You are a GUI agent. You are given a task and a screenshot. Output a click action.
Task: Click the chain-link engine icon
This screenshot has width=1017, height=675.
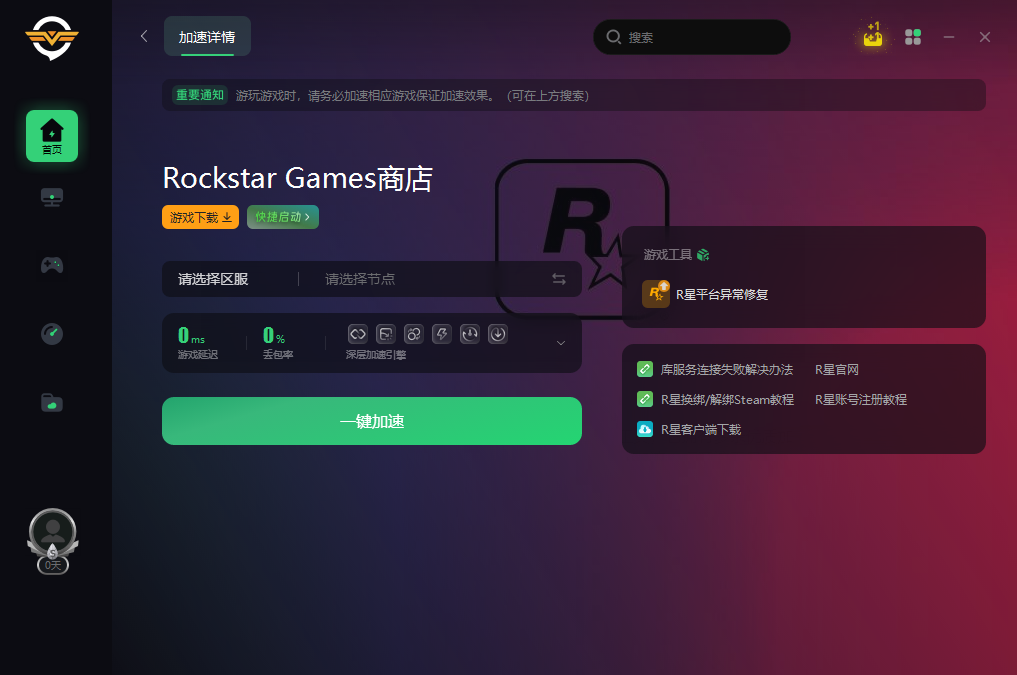357,334
